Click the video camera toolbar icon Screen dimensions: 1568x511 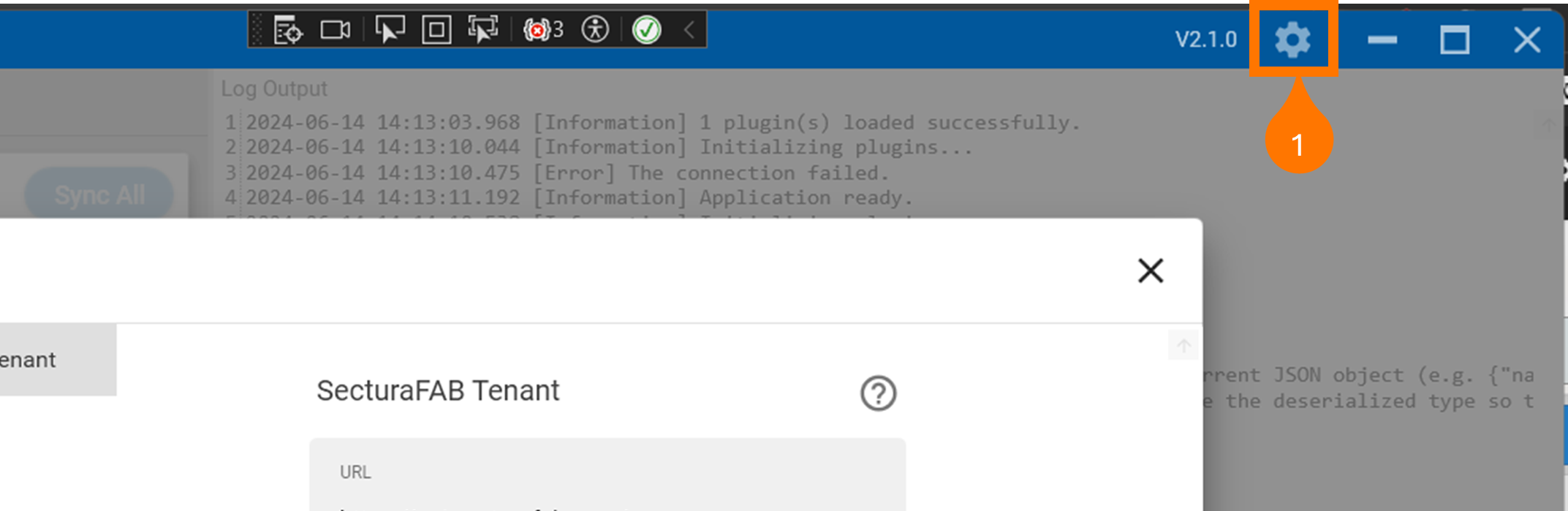click(x=336, y=30)
